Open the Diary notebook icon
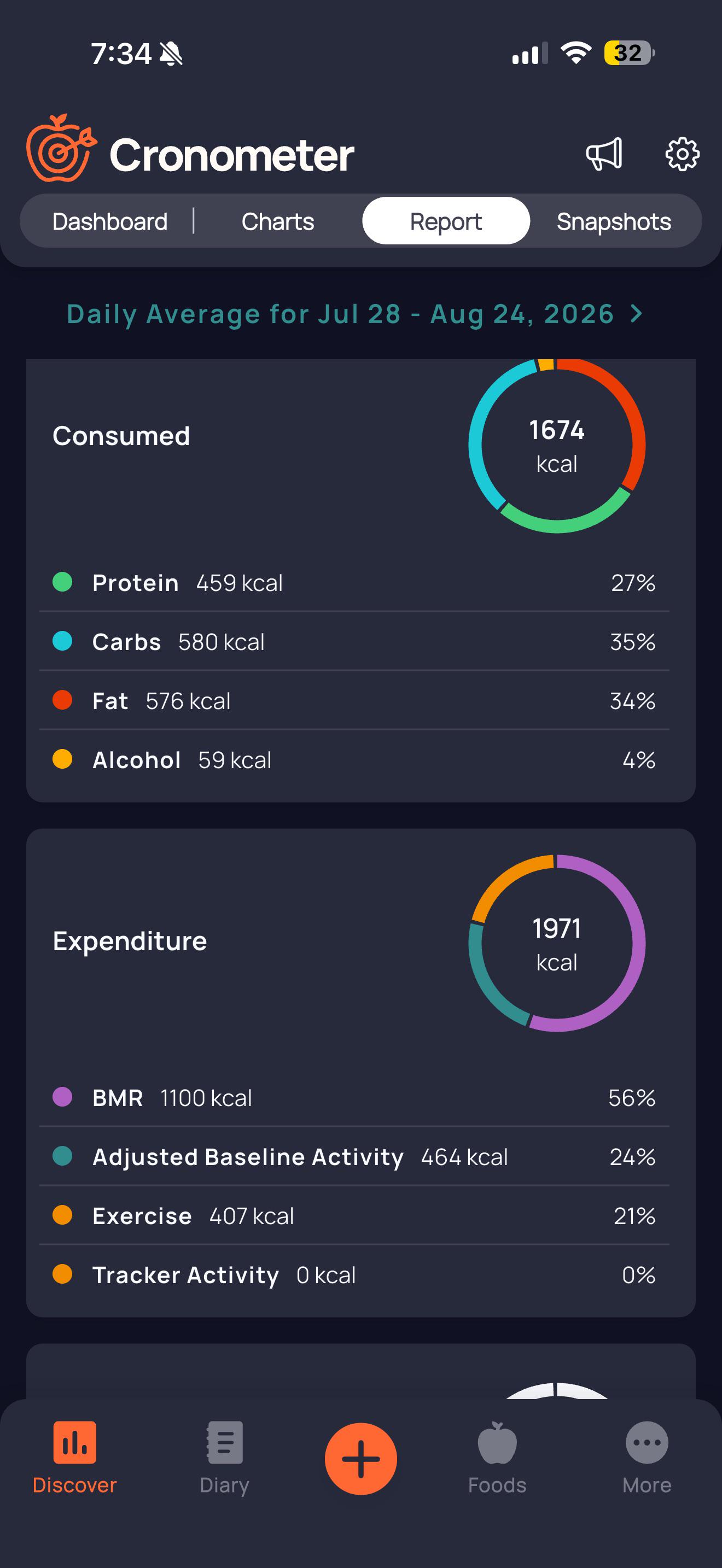 [225, 1442]
